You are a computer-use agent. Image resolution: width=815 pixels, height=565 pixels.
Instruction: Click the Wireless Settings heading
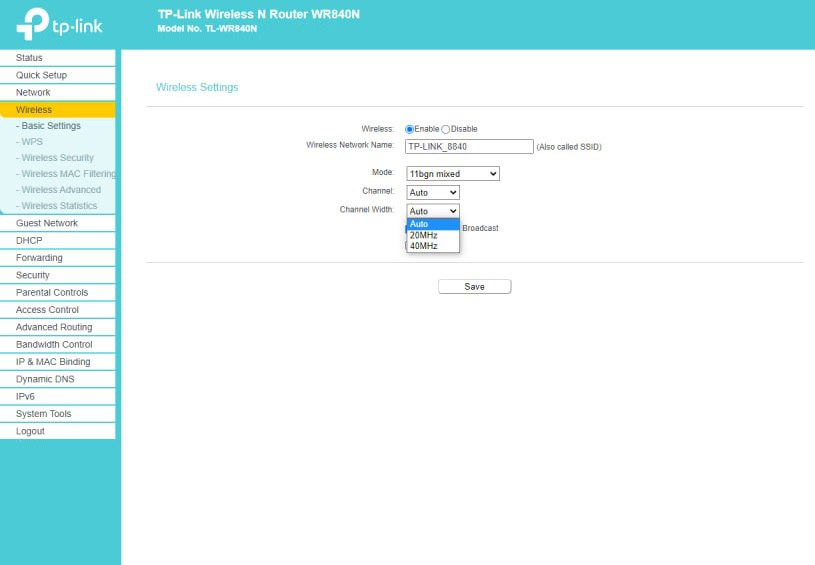coord(197,87)
